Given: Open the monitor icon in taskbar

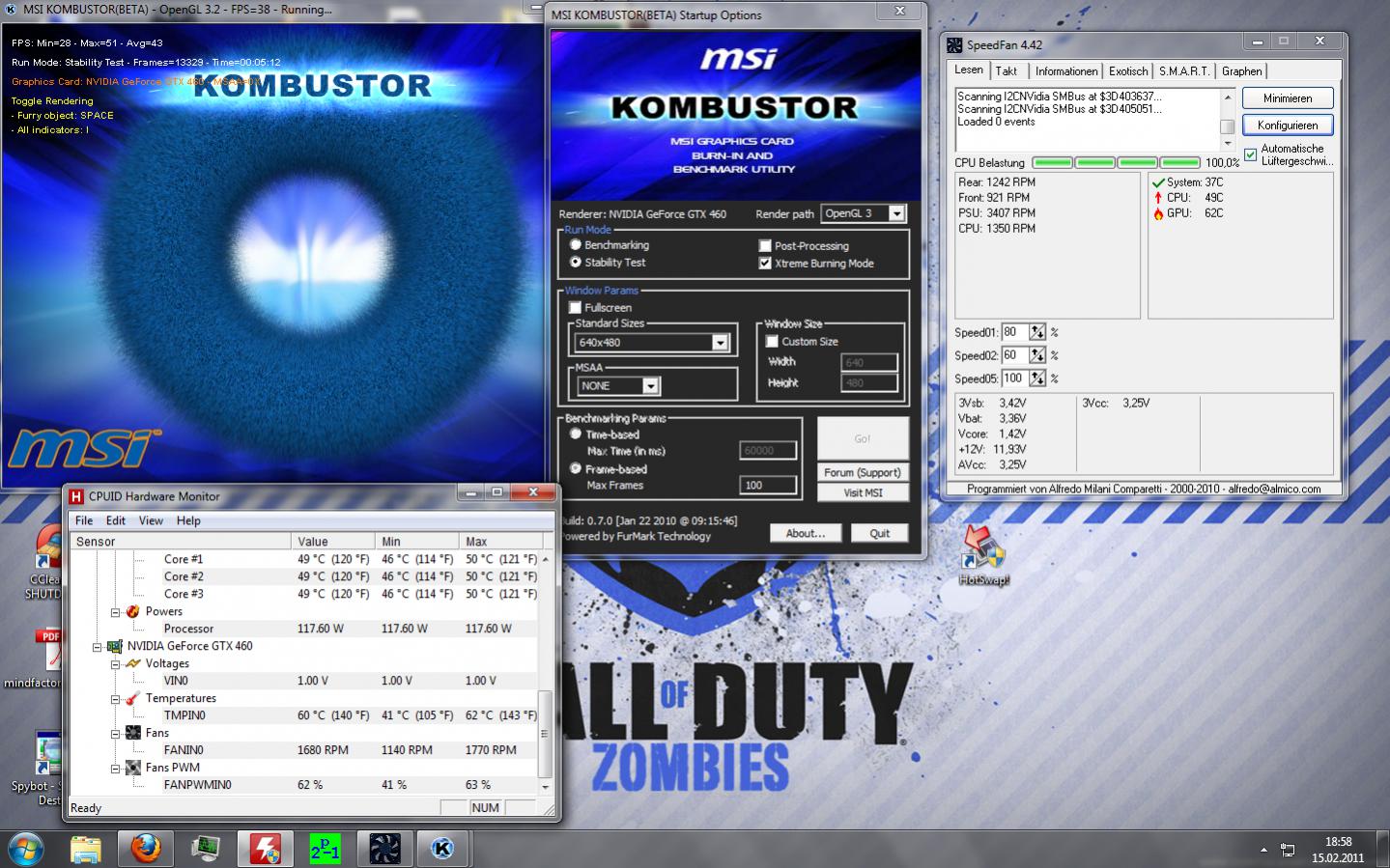Looking at the screenshot, I should [206, 849].
